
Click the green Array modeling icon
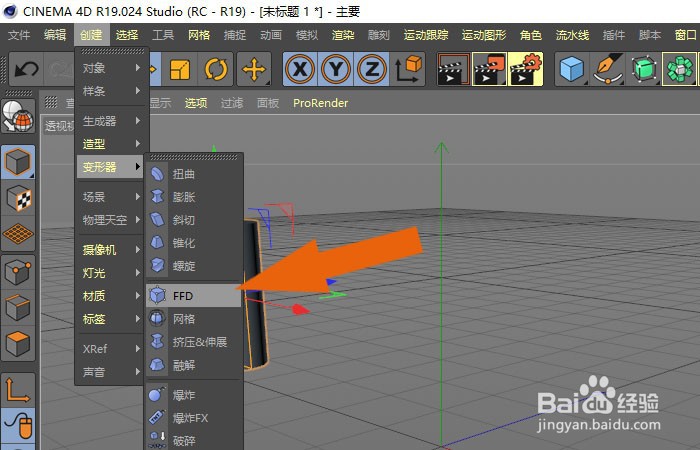click(679, 69)
